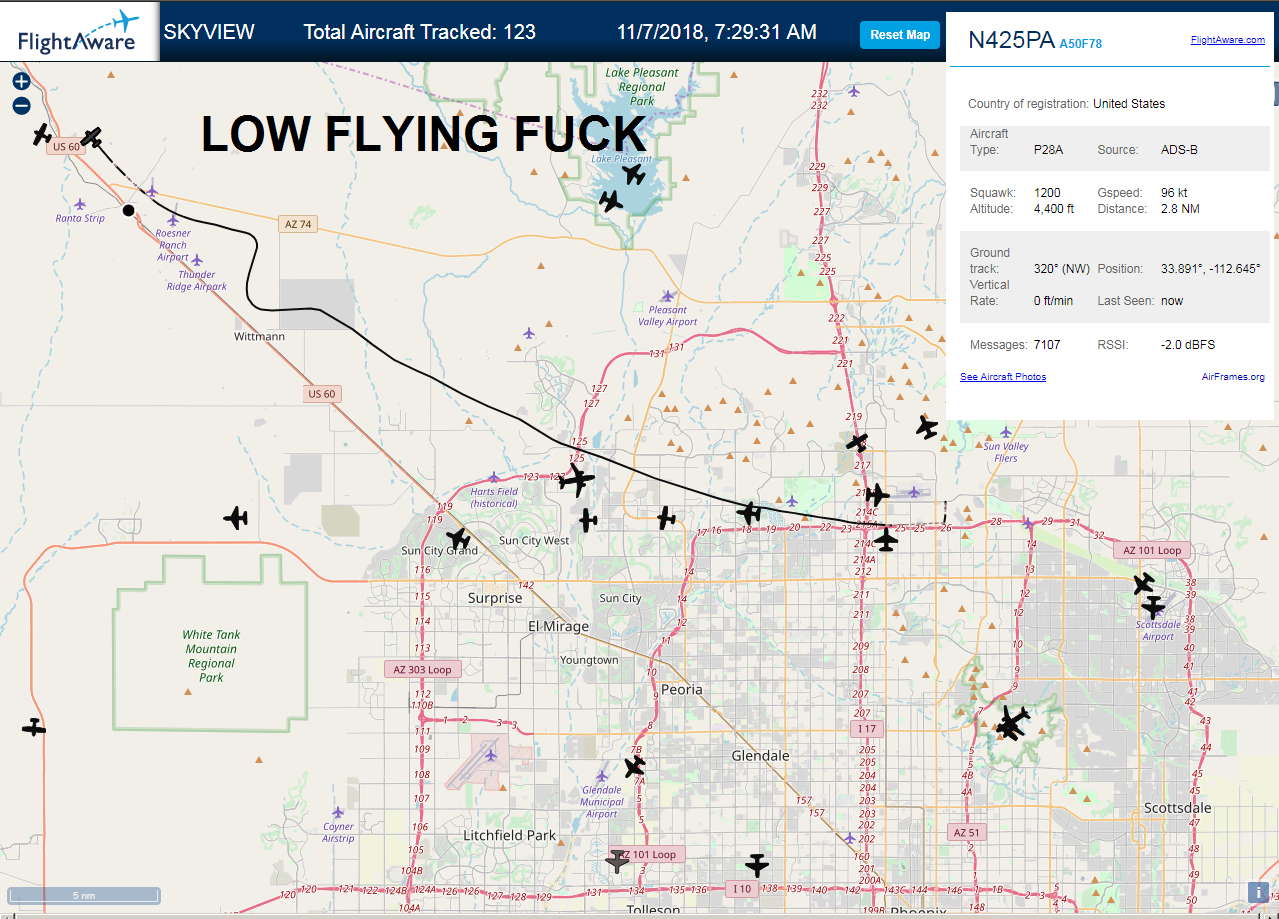Select aircraft at the map's left edge

(x=34, y=728)
